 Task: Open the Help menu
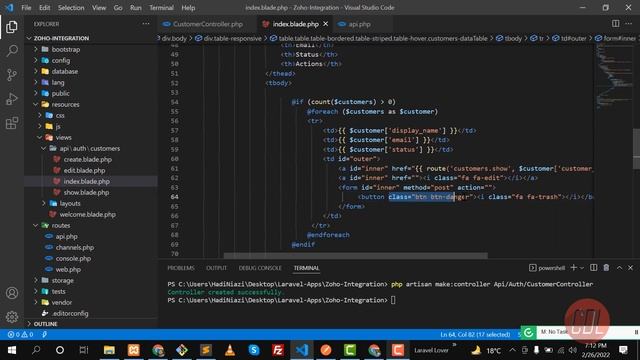(x=188, y=8)
